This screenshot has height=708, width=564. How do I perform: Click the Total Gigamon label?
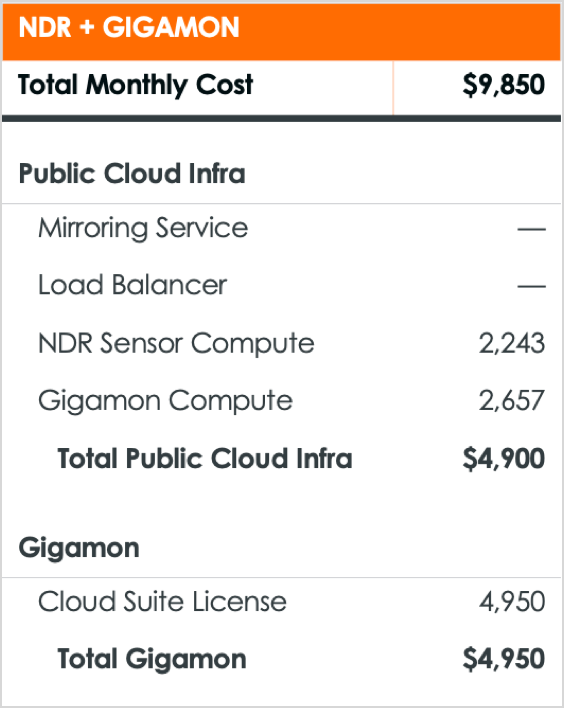tap(152, 660)
